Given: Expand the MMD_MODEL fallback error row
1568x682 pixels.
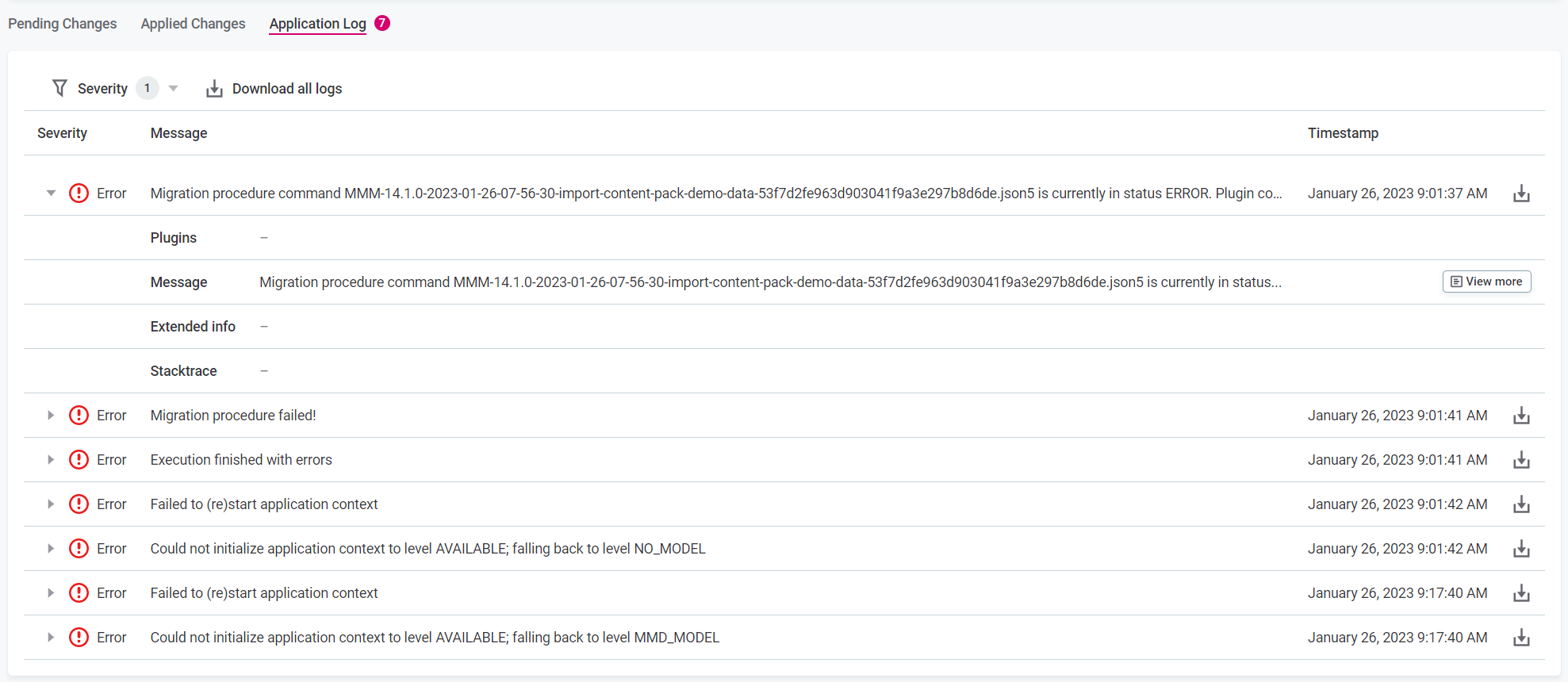Looking at the screenshot, I should 51,638.
